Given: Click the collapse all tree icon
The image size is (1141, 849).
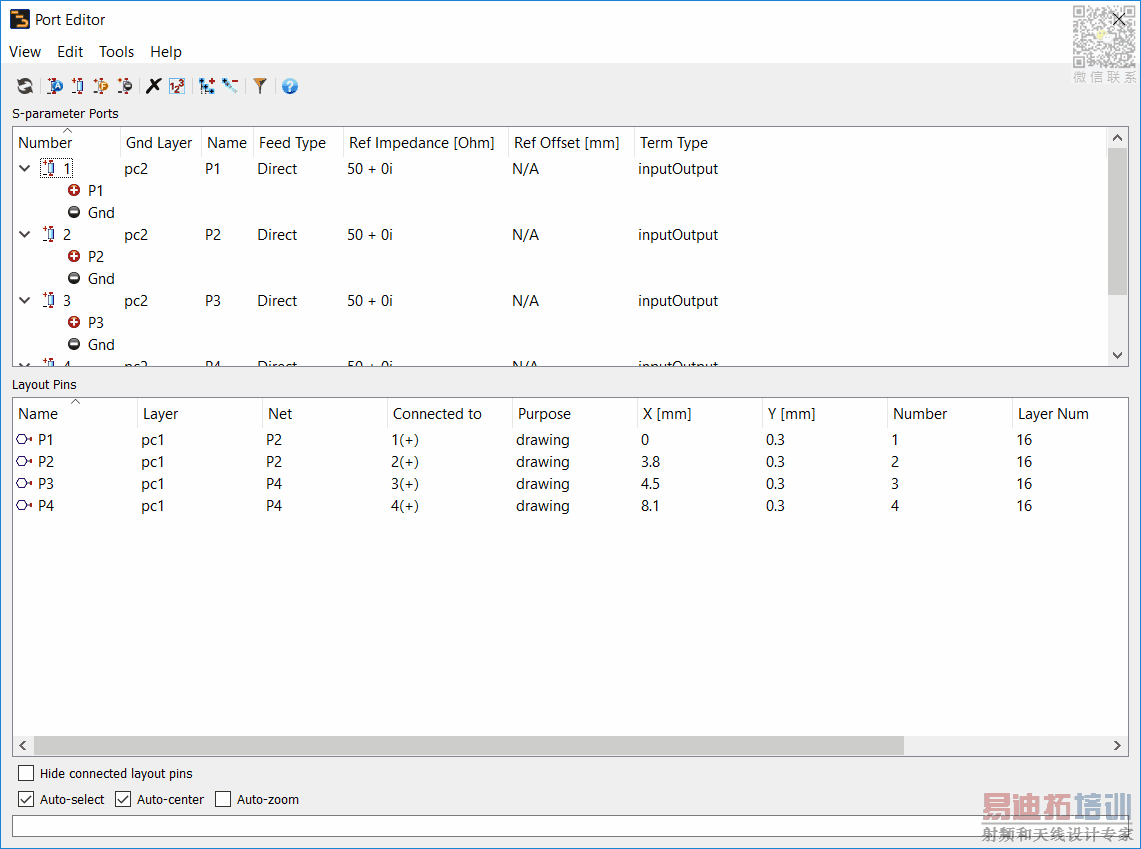Looking at the screenshot, I should click(x=230, y=86).
